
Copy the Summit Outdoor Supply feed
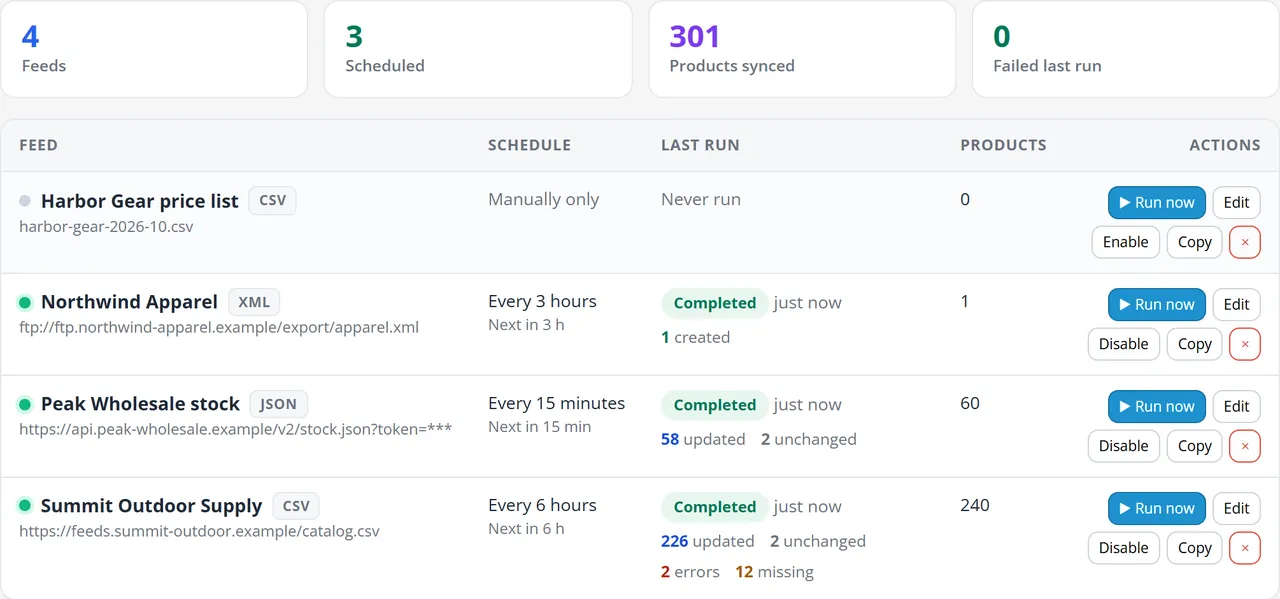coord(1195,548)
